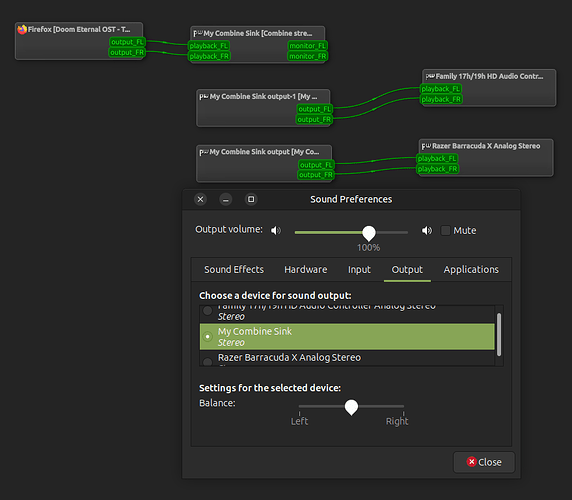Switch to the Input tab
572x500 pixels.
coord(359,270)
